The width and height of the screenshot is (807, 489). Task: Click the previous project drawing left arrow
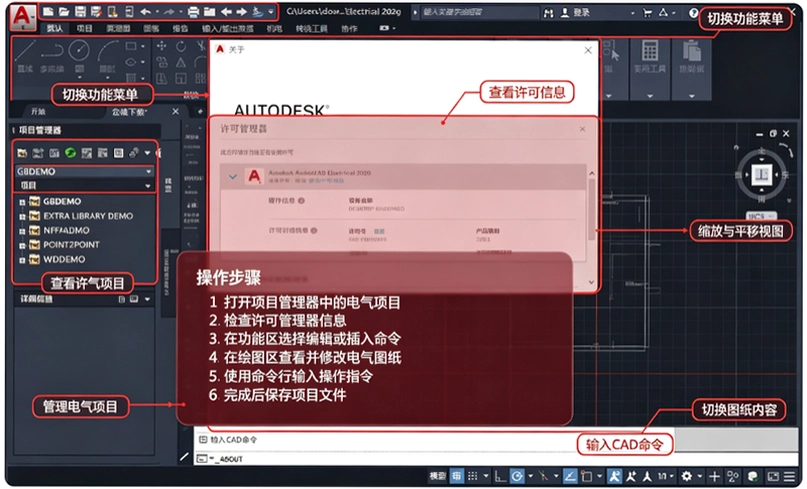click(x=225, y=11)
